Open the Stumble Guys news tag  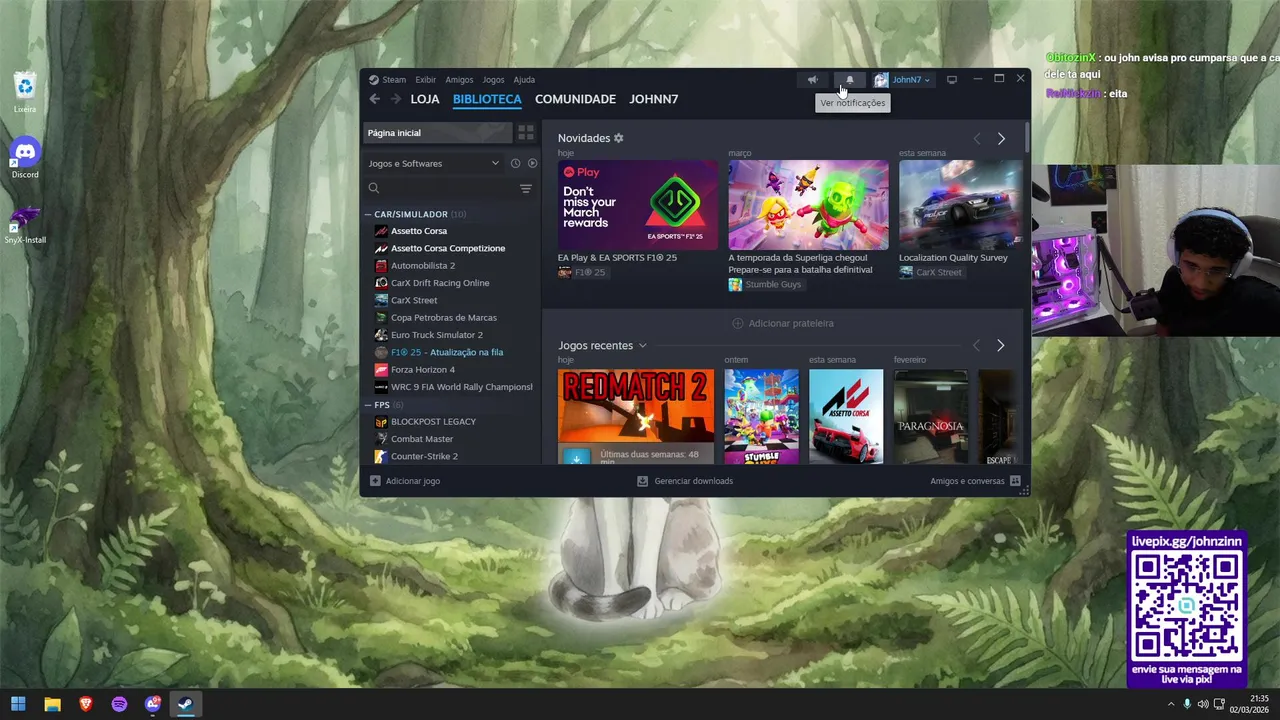coord(765,285)
